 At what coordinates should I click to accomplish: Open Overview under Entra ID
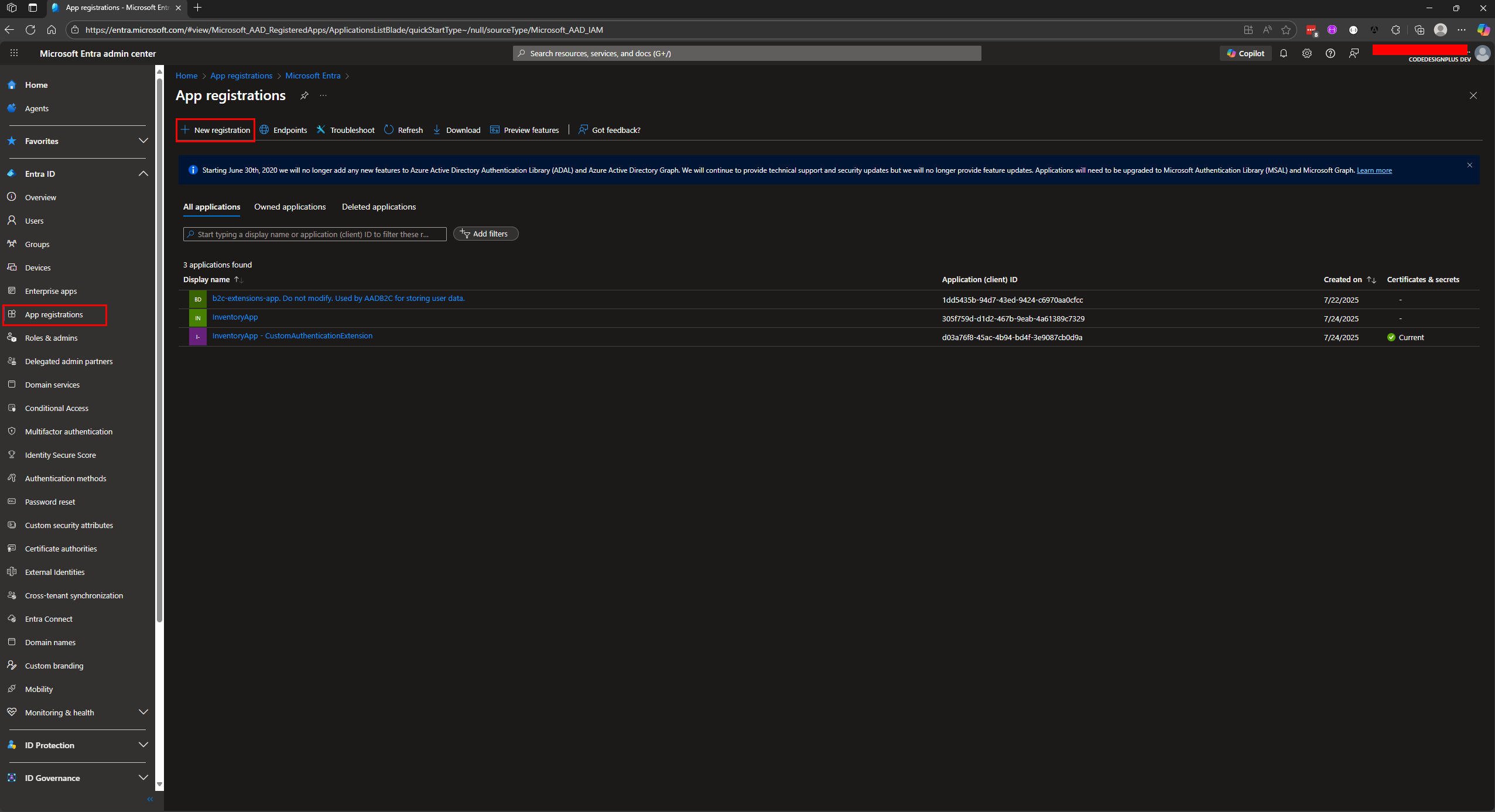click(40, 197)
